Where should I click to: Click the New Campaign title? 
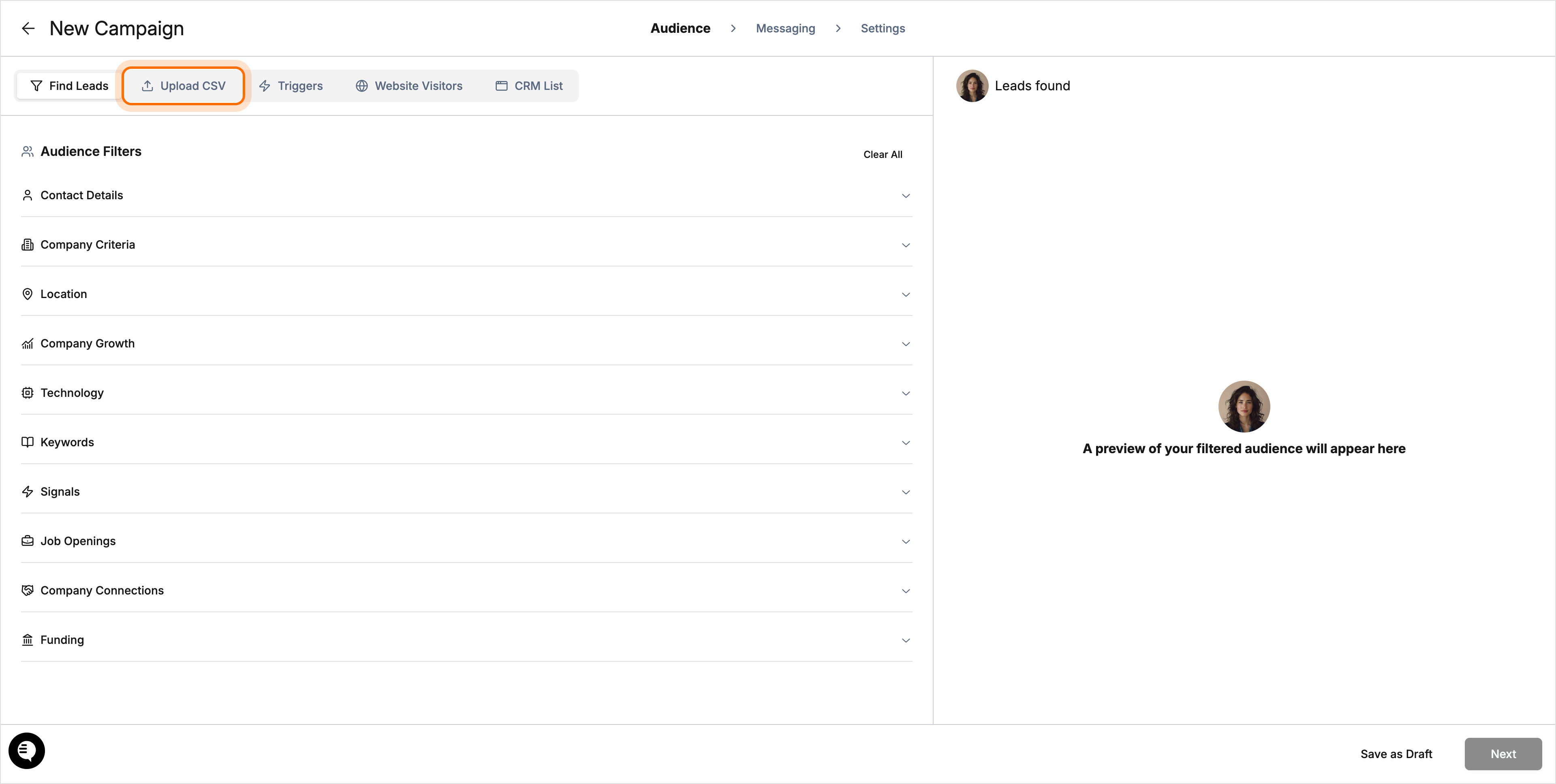tap(117, 28)
